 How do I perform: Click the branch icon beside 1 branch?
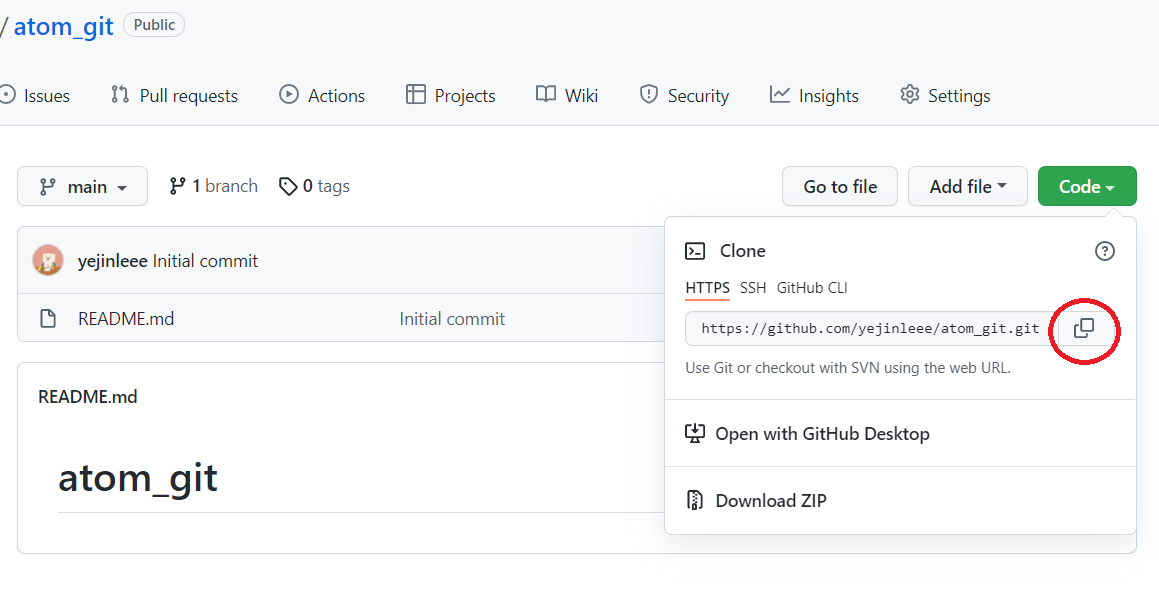tap(177, 186)
